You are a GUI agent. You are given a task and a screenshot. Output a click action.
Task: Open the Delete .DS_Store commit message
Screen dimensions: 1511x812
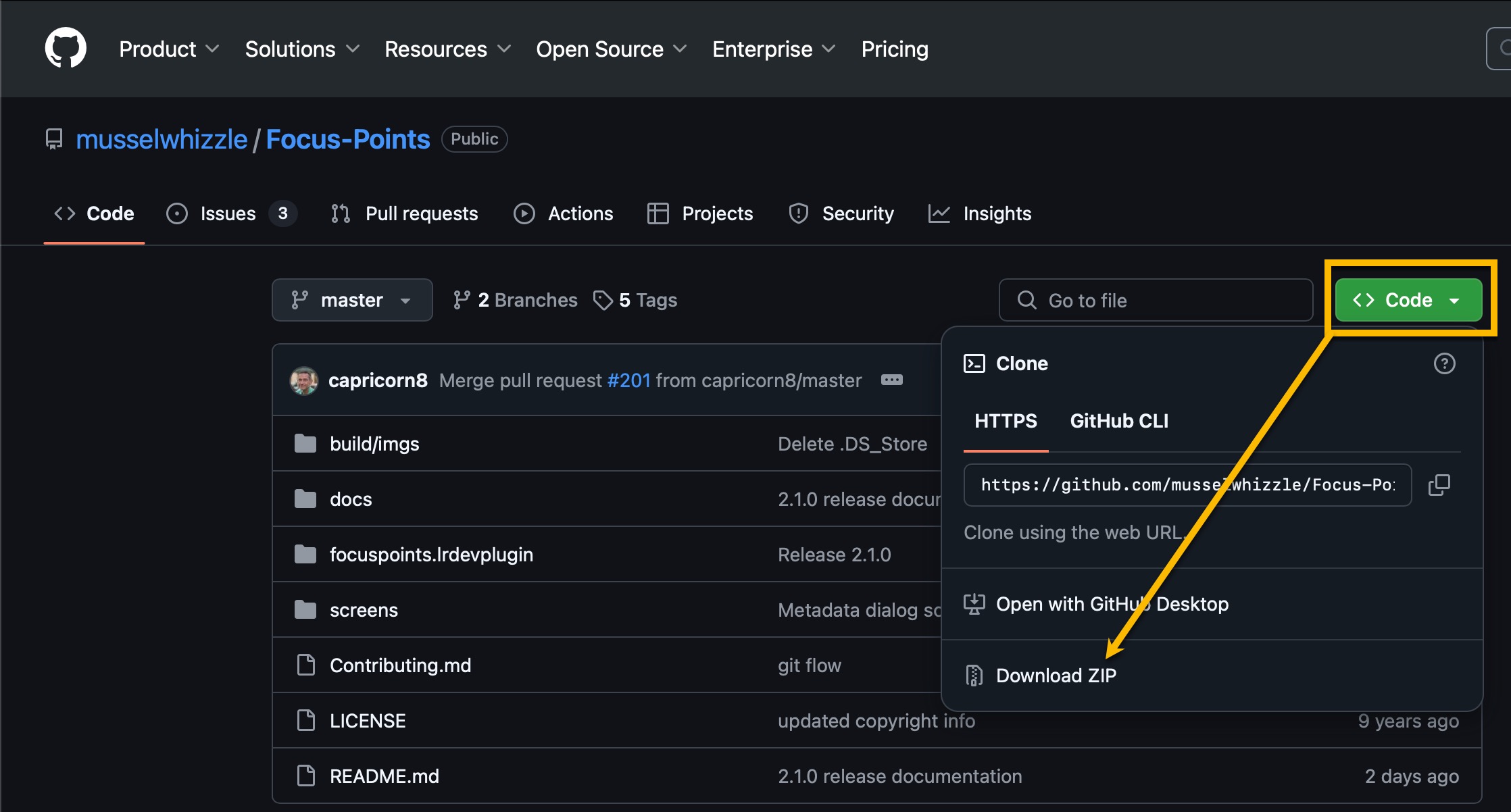pos(852,444)
